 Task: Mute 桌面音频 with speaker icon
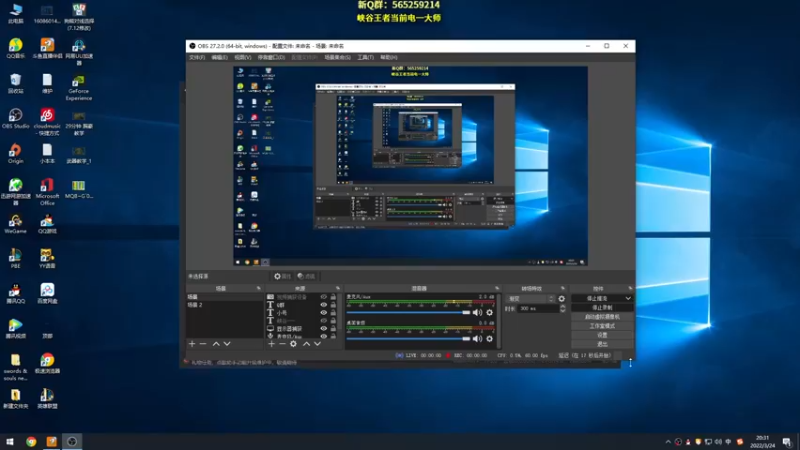477,339
